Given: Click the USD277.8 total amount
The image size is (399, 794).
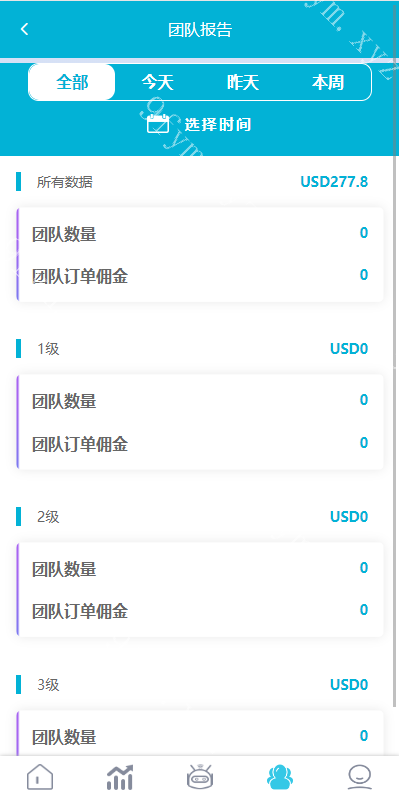Looking at the screenshot, I should 334,181.
